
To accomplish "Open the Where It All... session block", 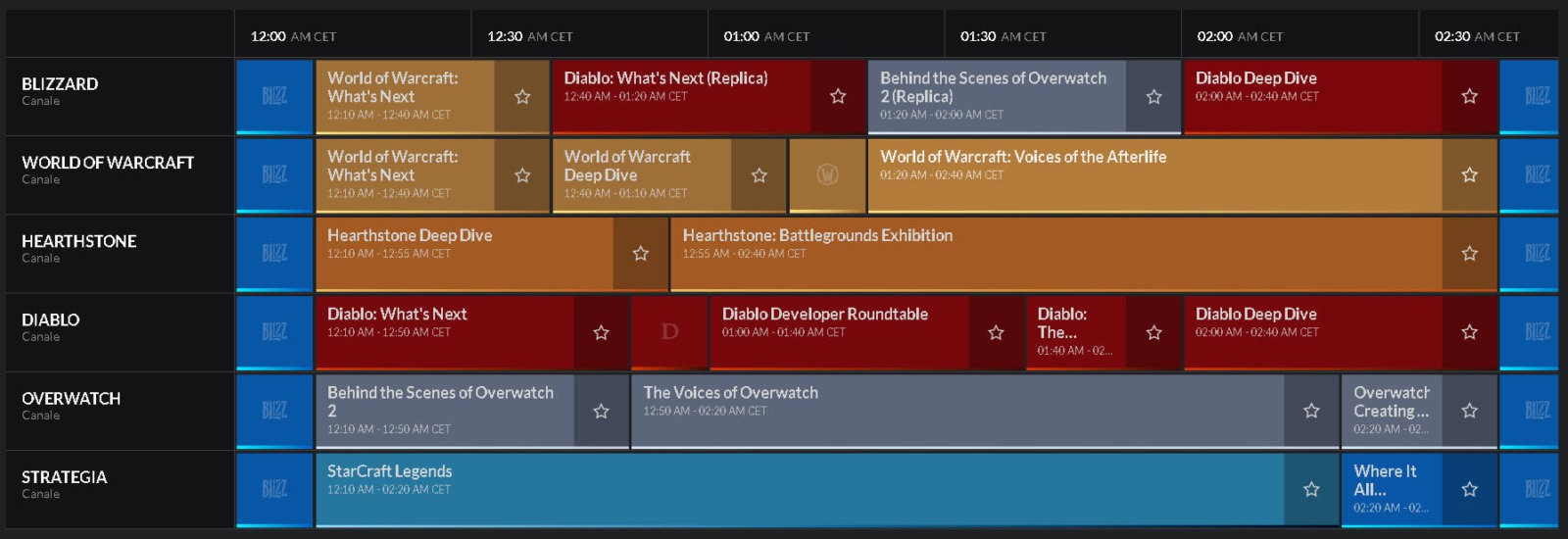I will click(1386, 480).
